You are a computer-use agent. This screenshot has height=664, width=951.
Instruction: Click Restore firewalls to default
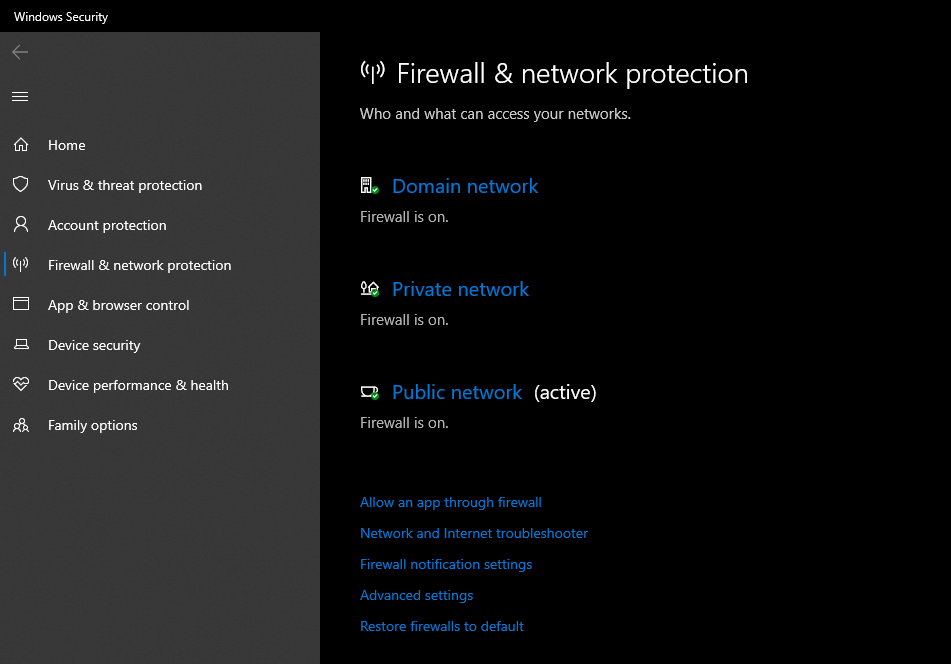[x=442, y=626]
